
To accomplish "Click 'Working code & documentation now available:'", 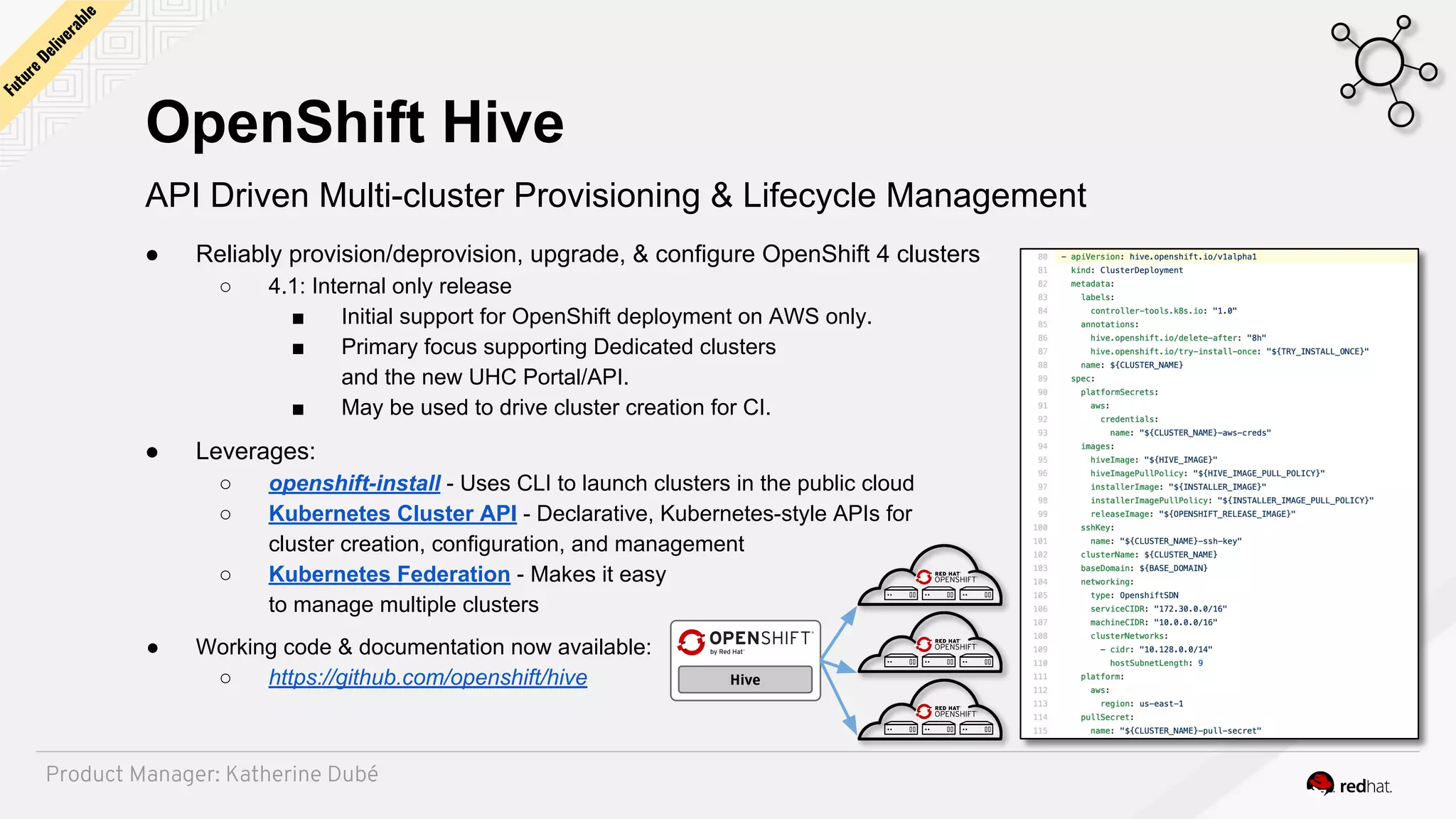I will coord(423,647).
